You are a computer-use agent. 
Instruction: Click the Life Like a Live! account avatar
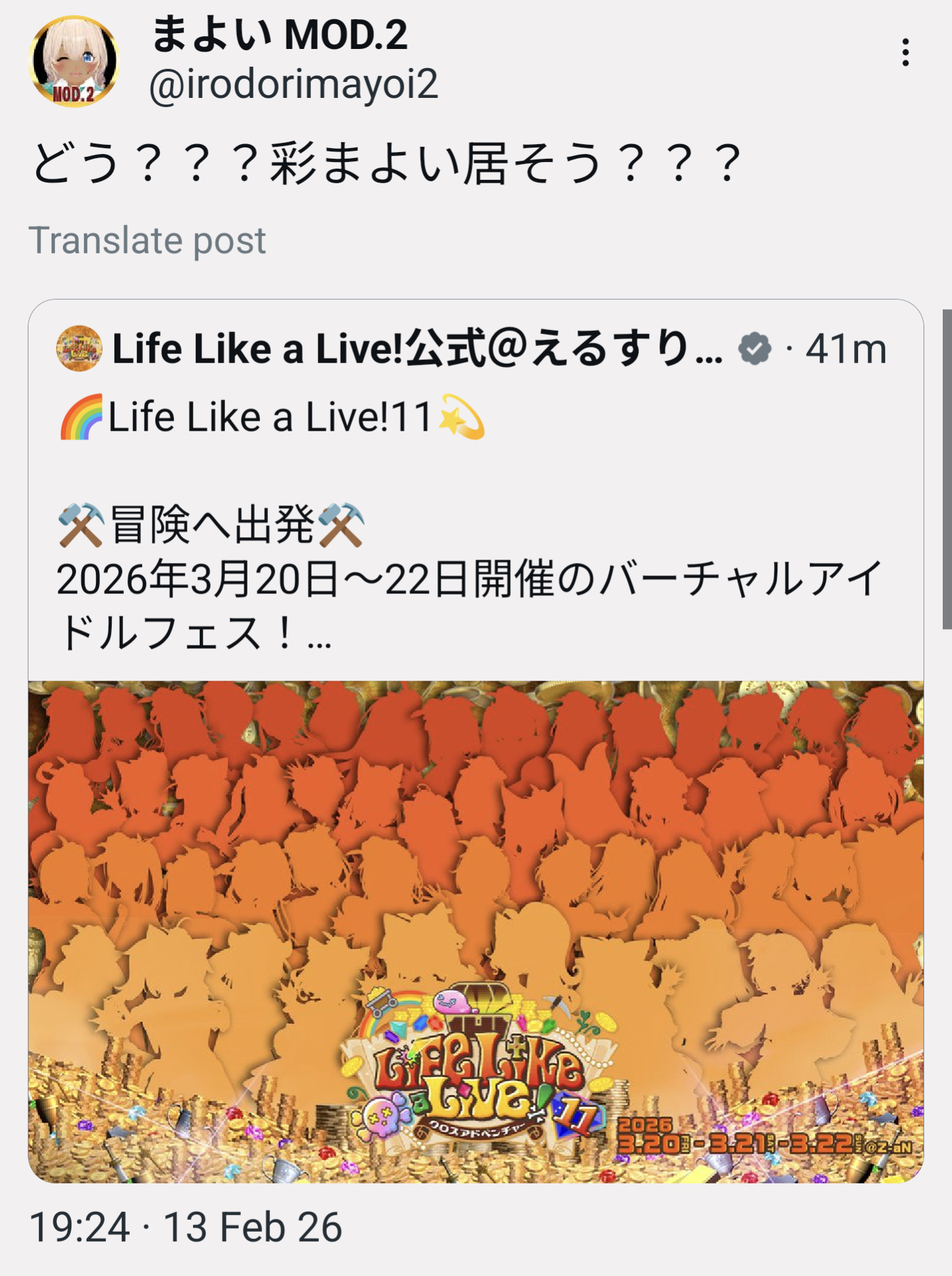(x=79, y=348)
